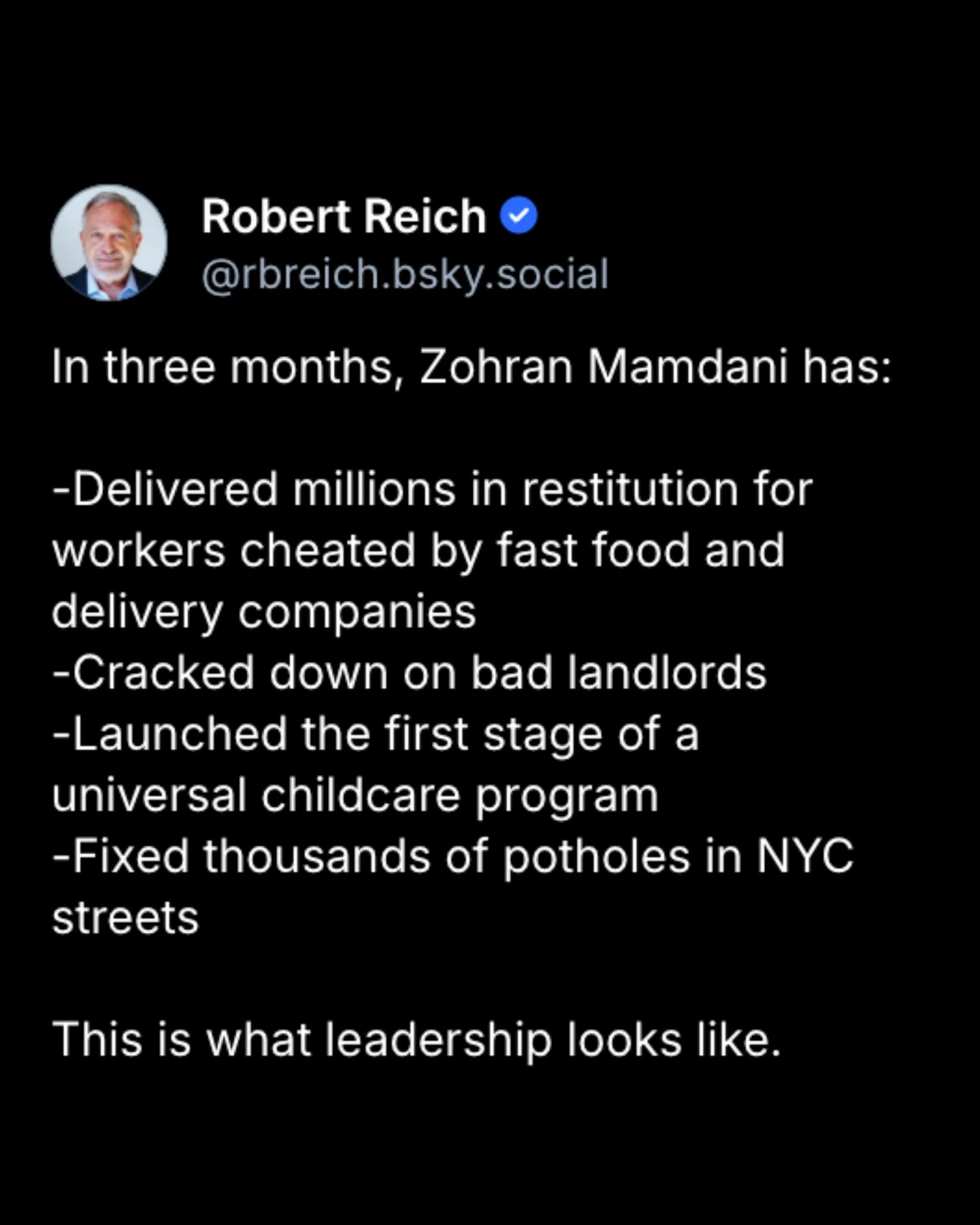Click the "Delivered millions in restitution for" line
This screenshot has height=1225, width=980.
(433, 489)
